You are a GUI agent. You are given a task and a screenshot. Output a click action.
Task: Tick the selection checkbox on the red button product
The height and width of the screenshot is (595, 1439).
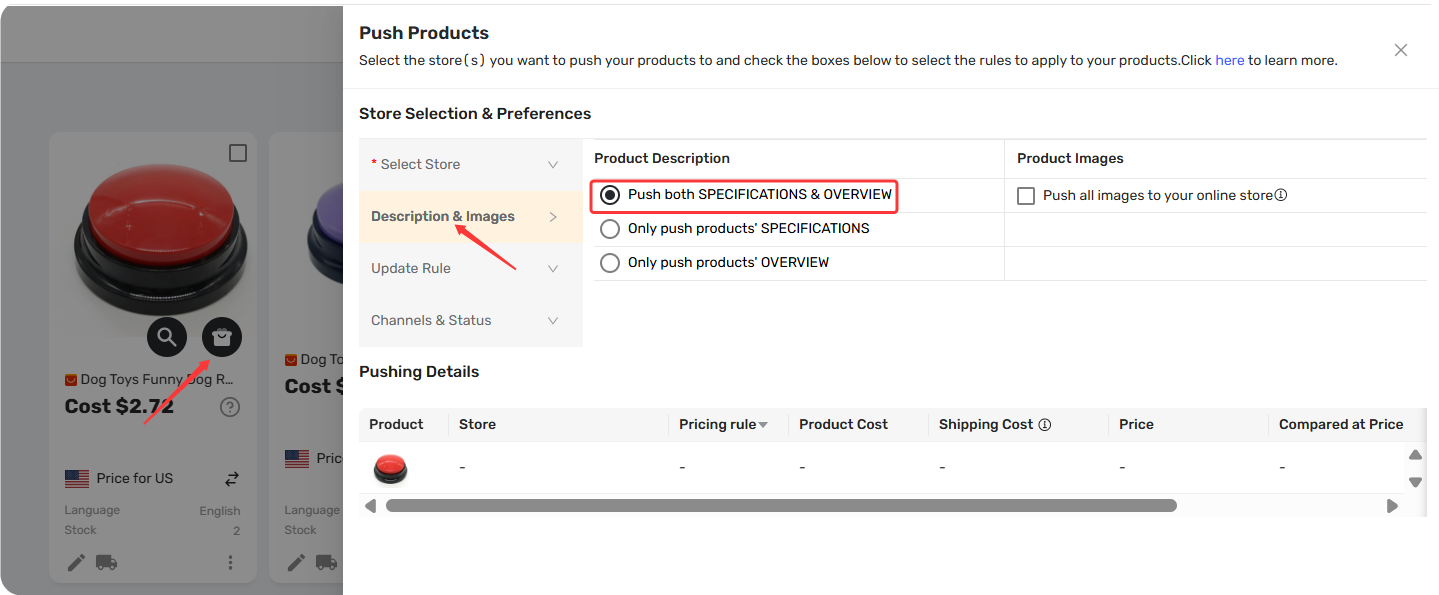238,153
